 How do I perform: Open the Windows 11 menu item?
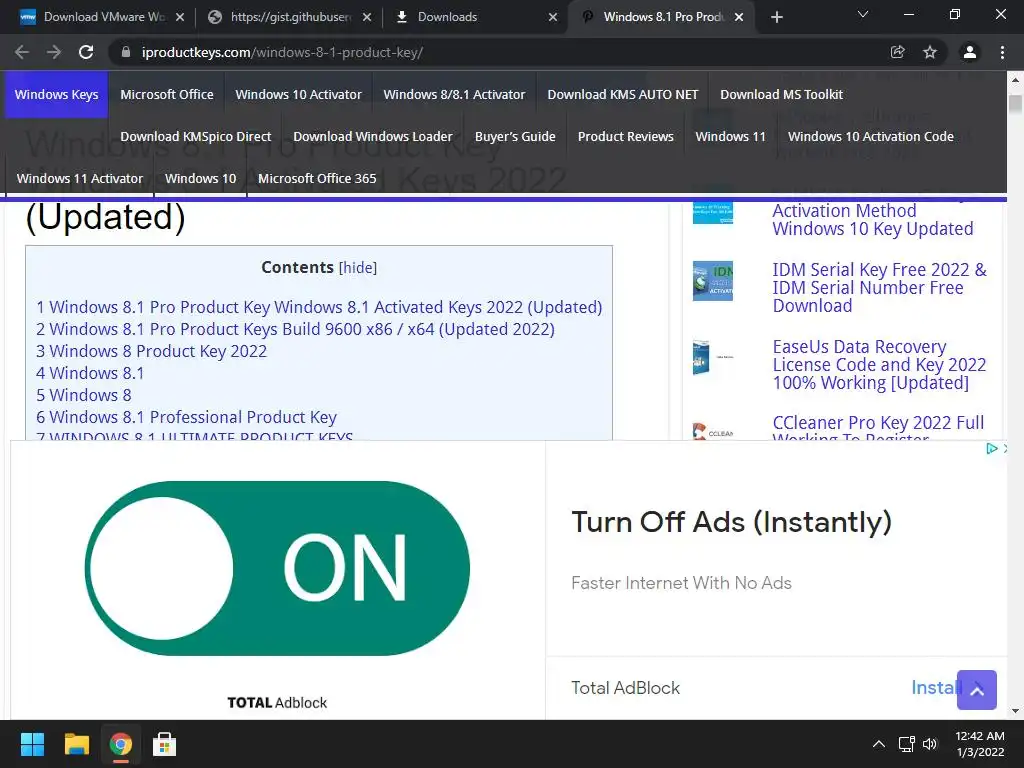point(730,136)
